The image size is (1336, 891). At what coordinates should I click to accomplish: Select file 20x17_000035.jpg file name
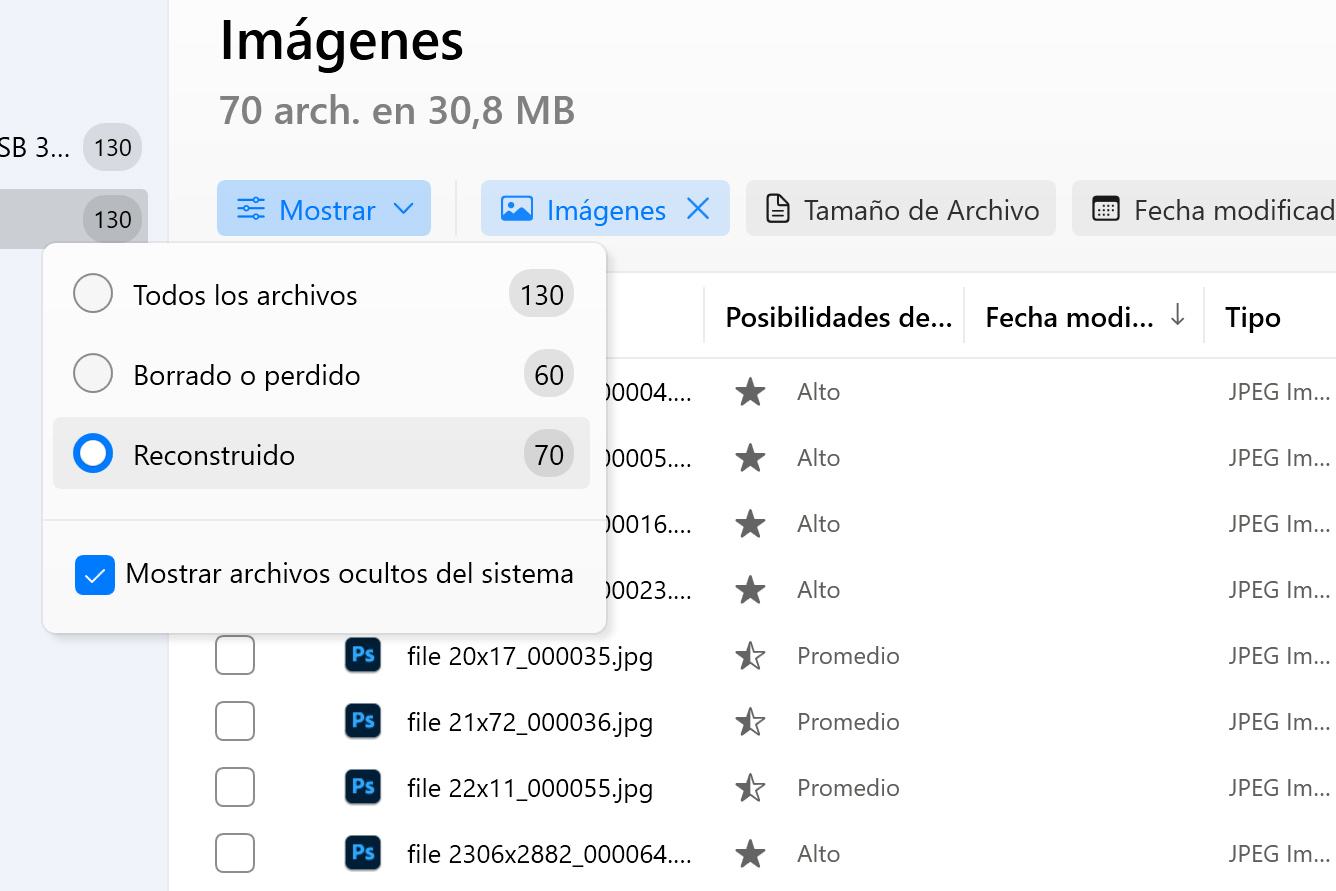click(530, 657)
